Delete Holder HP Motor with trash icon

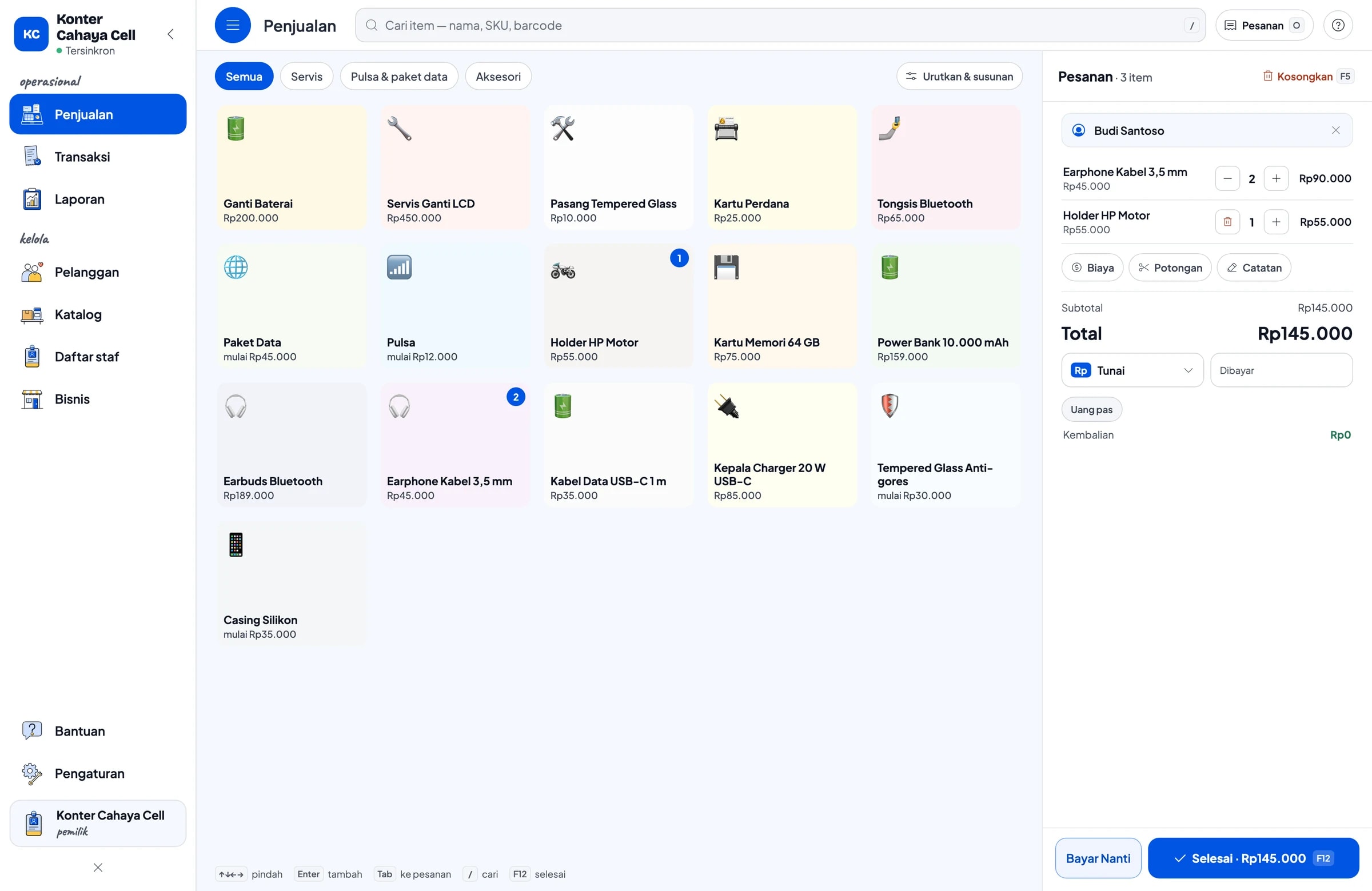[x=1227, y=222]
